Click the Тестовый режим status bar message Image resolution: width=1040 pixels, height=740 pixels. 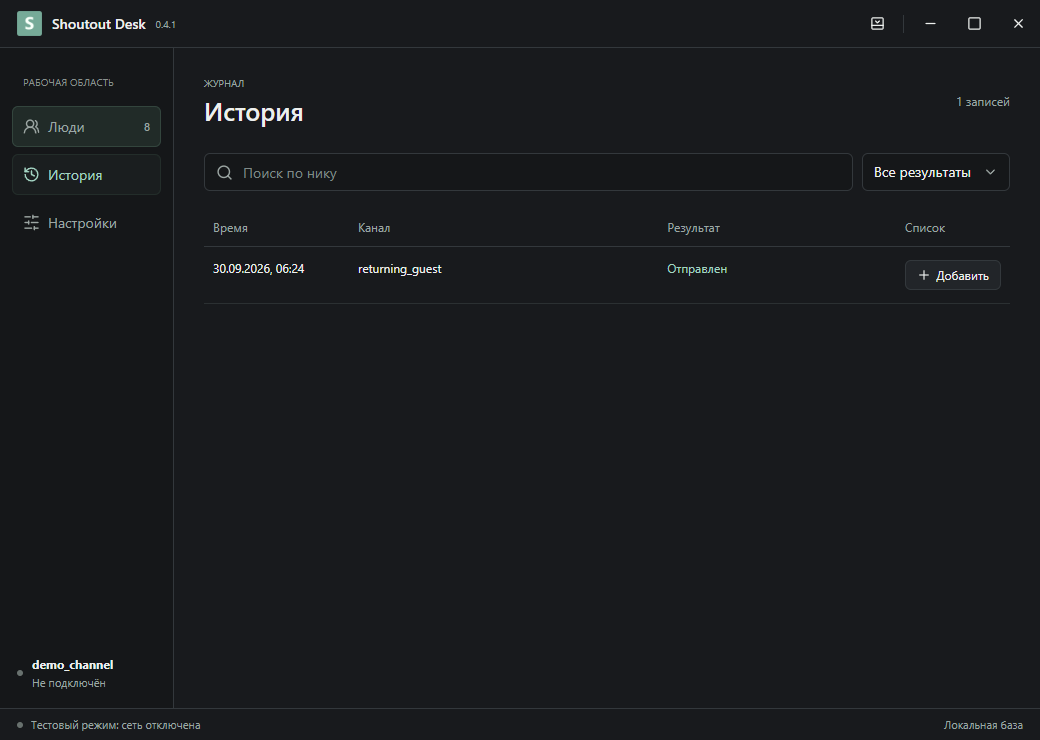coord(115,725)
